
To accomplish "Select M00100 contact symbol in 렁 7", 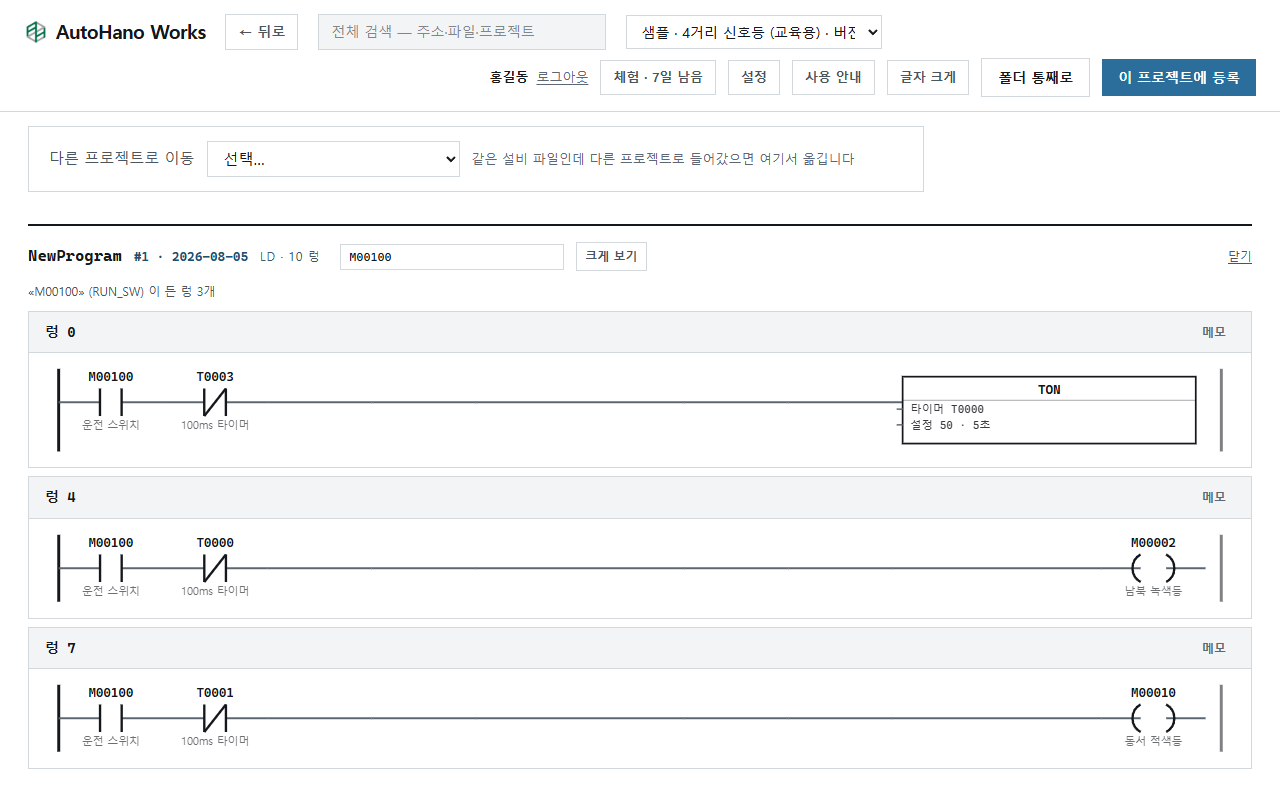I will coord(110,718).
